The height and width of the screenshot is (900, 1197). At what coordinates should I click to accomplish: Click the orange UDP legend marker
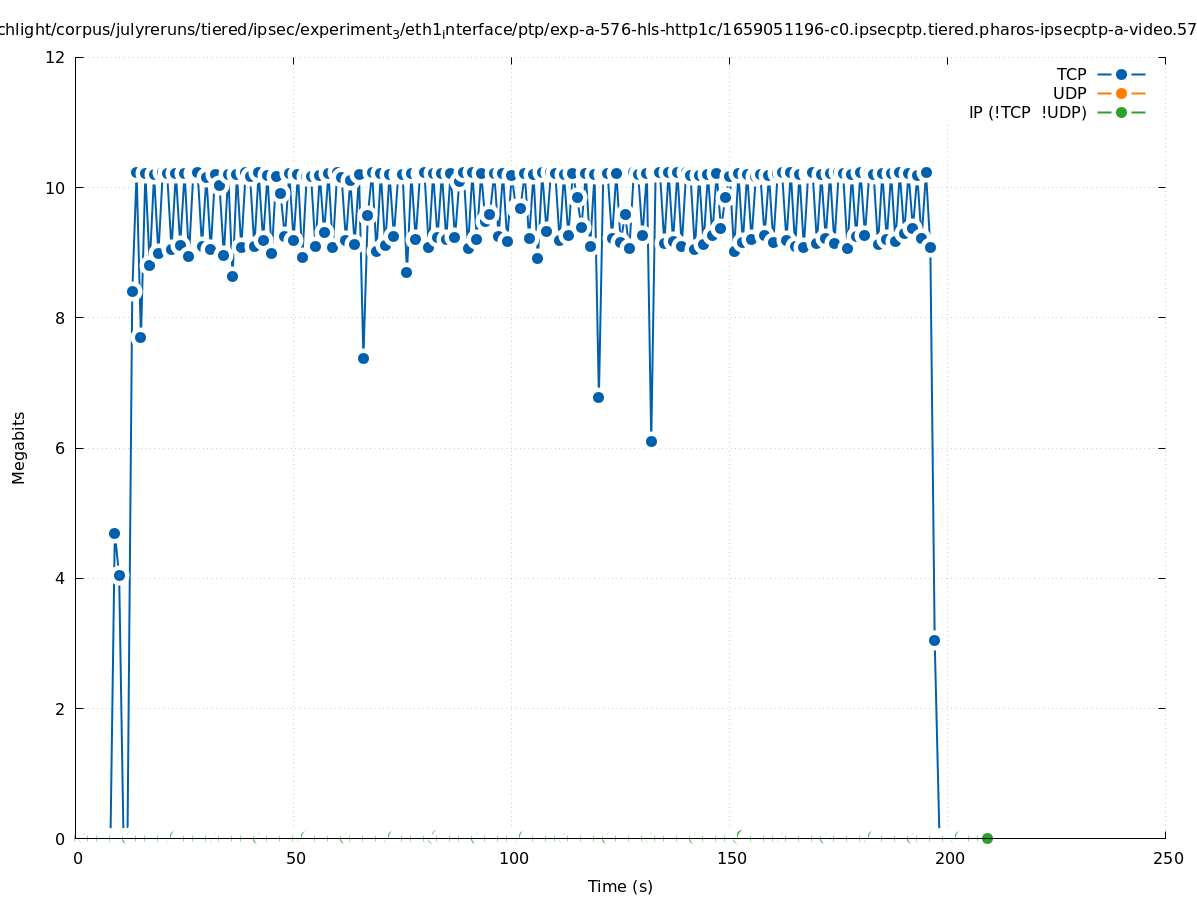point(1121,93)
